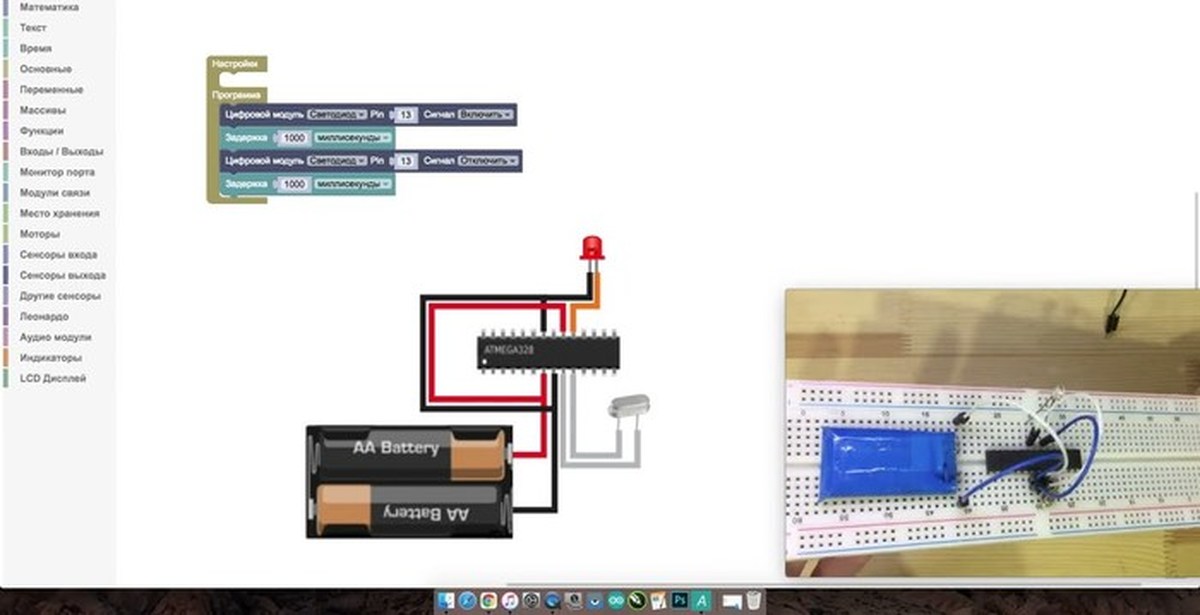Launch Adobe Photoshop from the Dock
Image resolution: width=1200 pixels, height=615 pixels.
coord(680,602)
